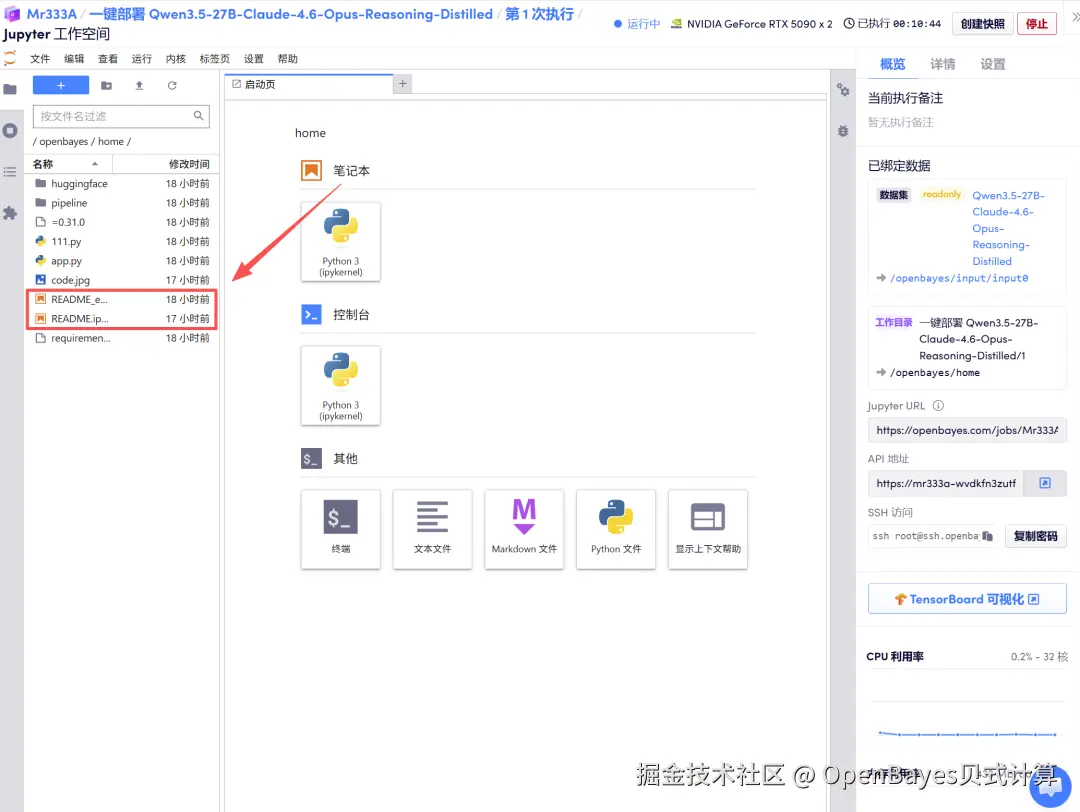Open the 标签页 menu
This screenshot has width=1080, height=812.
point(215,59)
